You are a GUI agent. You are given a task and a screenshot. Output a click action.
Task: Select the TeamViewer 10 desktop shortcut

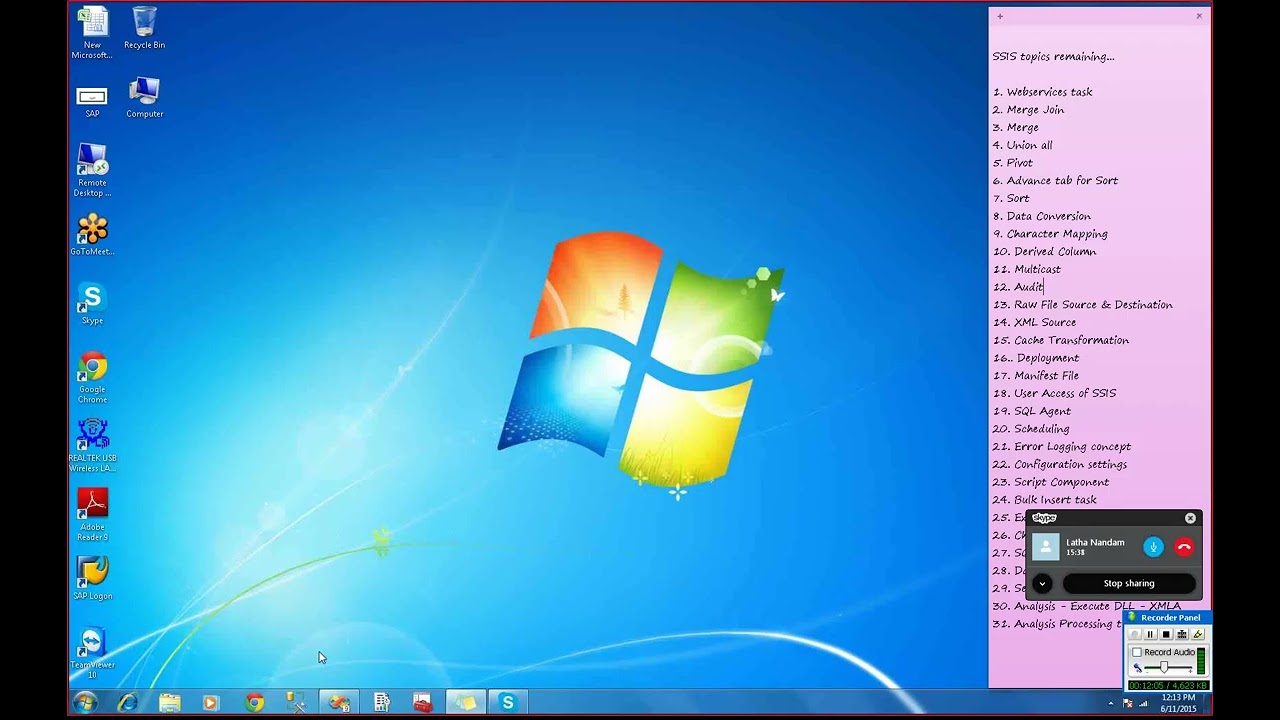(92, 652)
